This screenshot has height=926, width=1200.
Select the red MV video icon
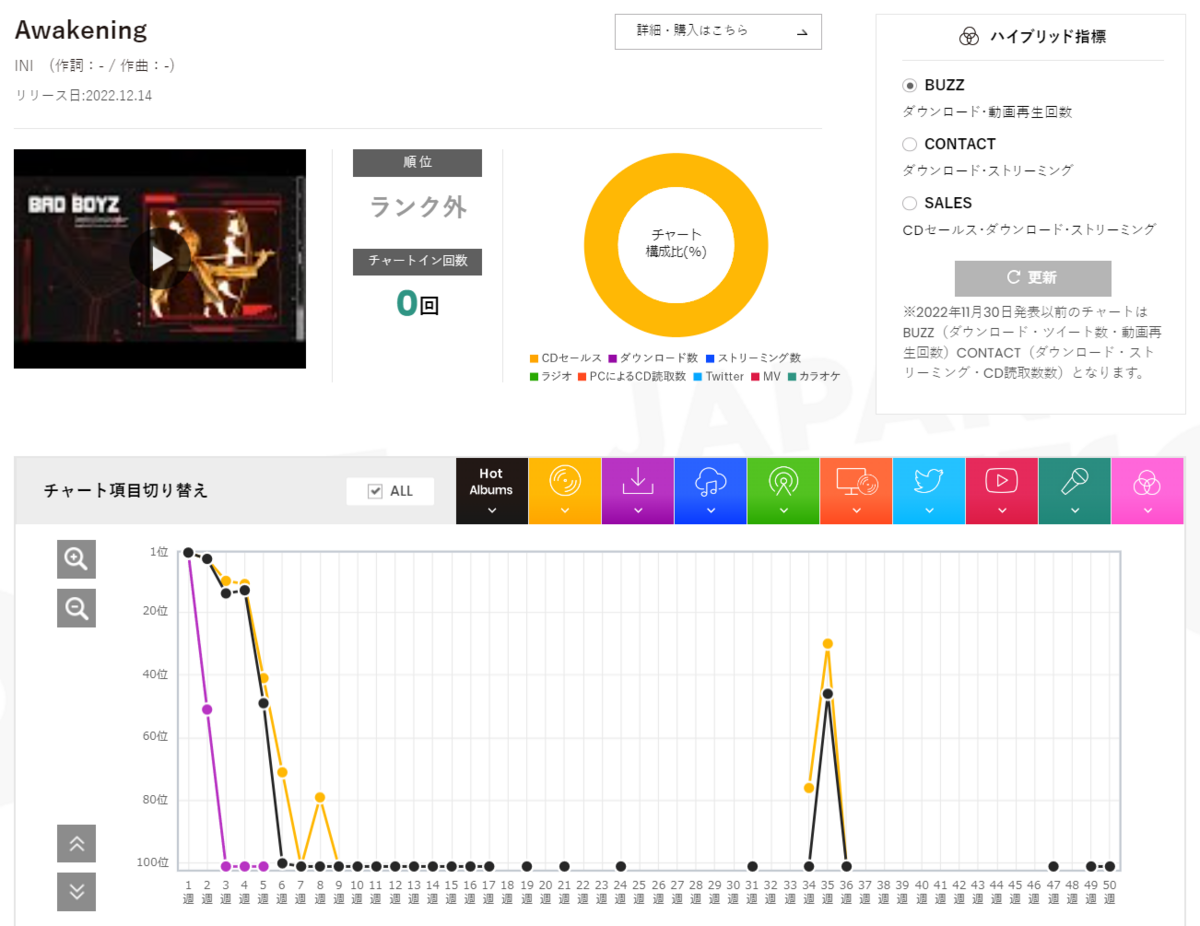1002,491
